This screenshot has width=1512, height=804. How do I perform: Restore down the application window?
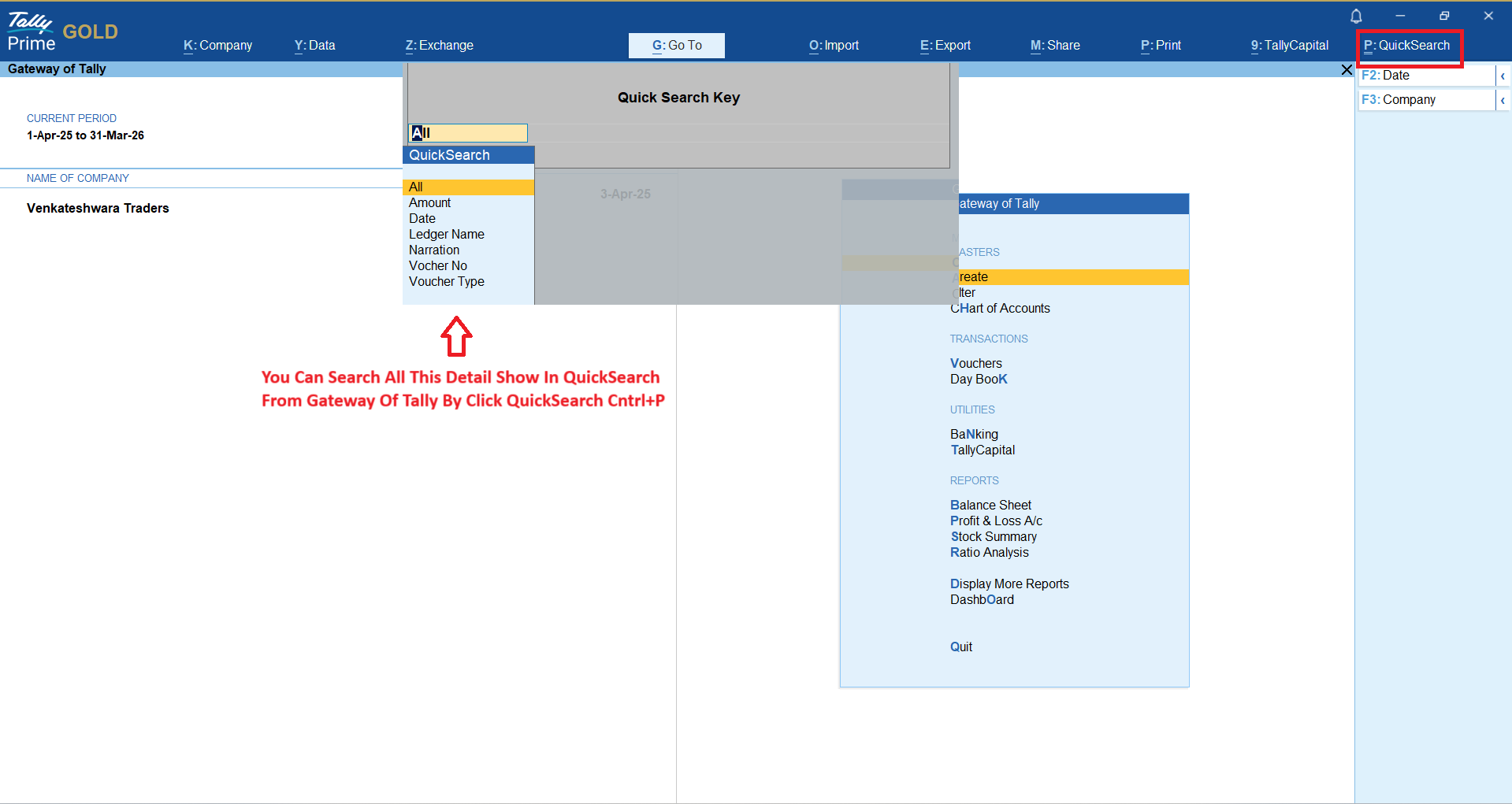coord(1444,16)
